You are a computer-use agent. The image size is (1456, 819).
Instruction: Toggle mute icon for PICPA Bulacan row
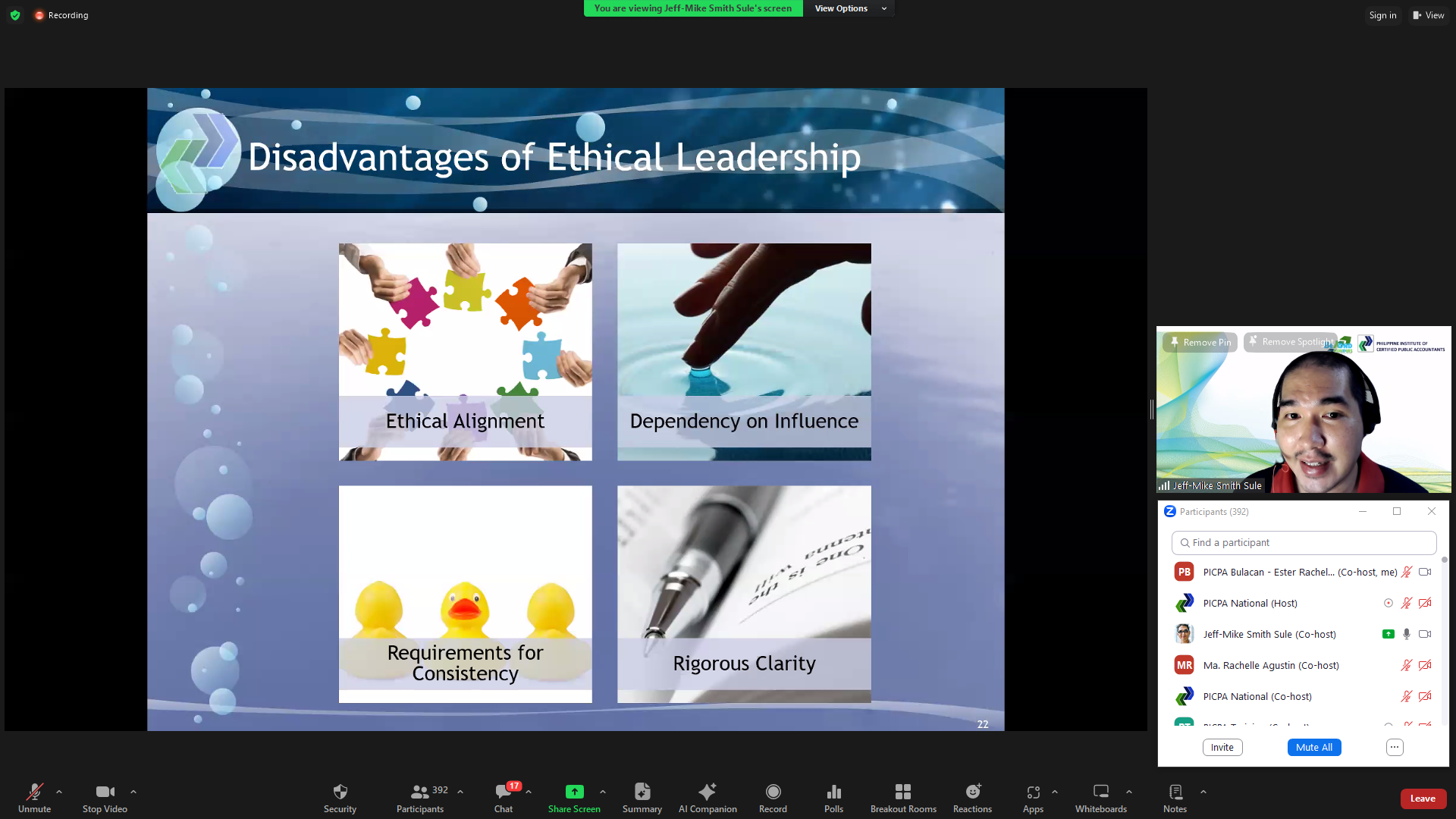[1407, 573]
